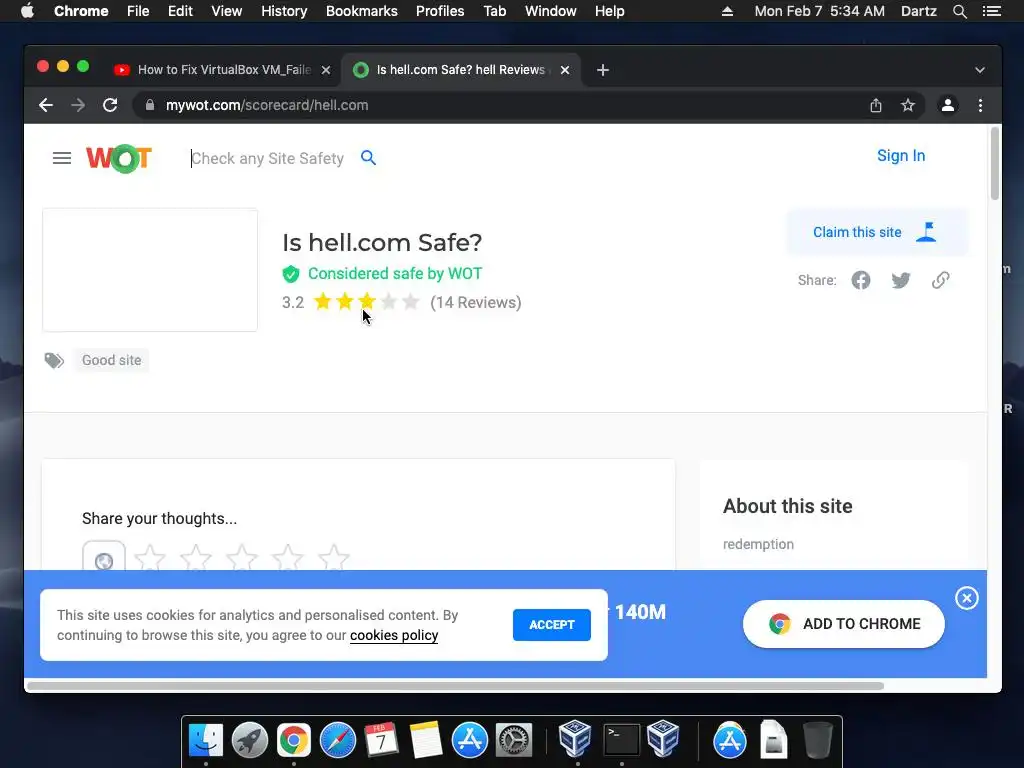
Task: Click the Good site tag
Action: click(x=112, y=360)
